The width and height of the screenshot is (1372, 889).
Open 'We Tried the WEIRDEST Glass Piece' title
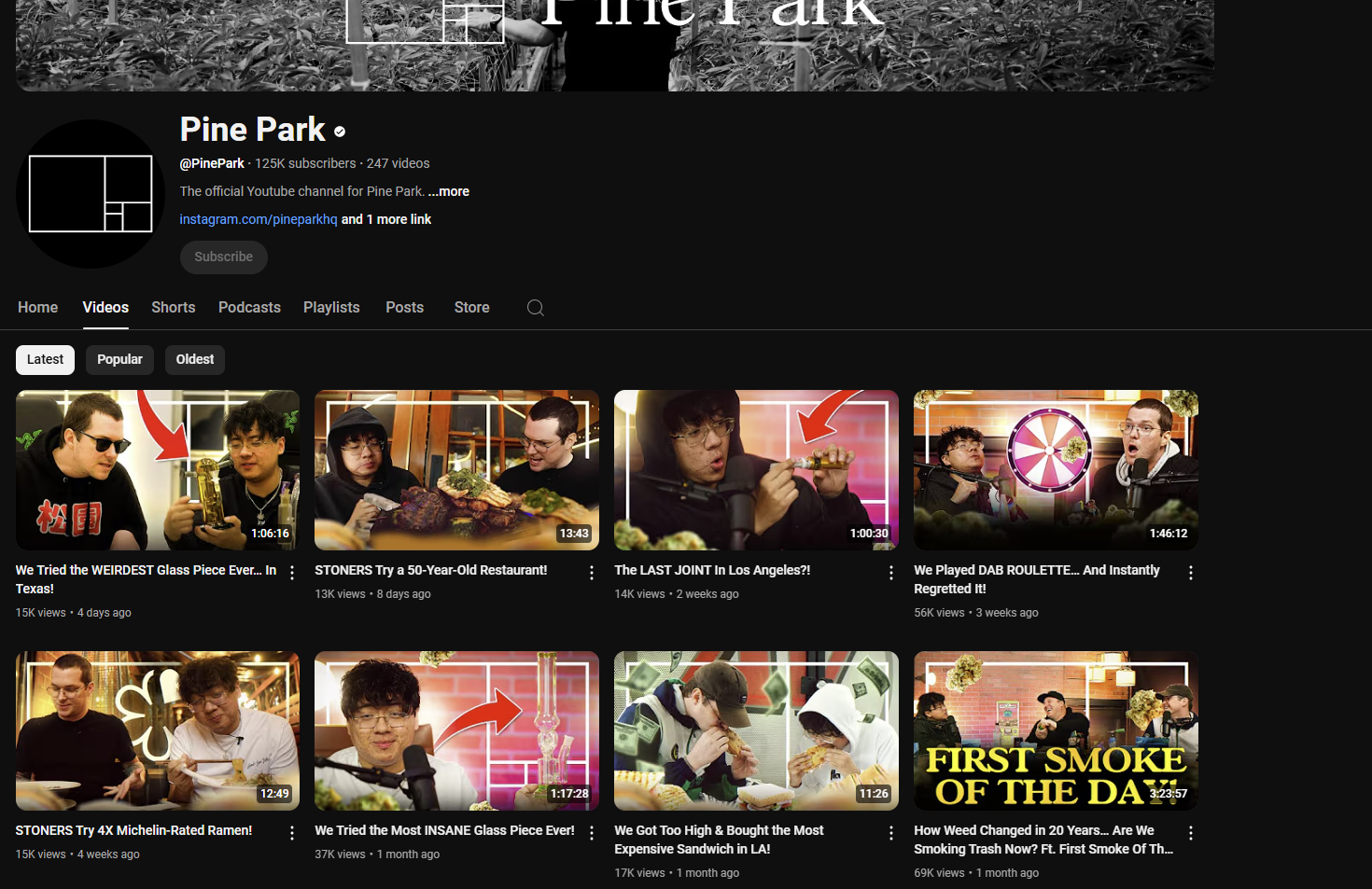146,579
